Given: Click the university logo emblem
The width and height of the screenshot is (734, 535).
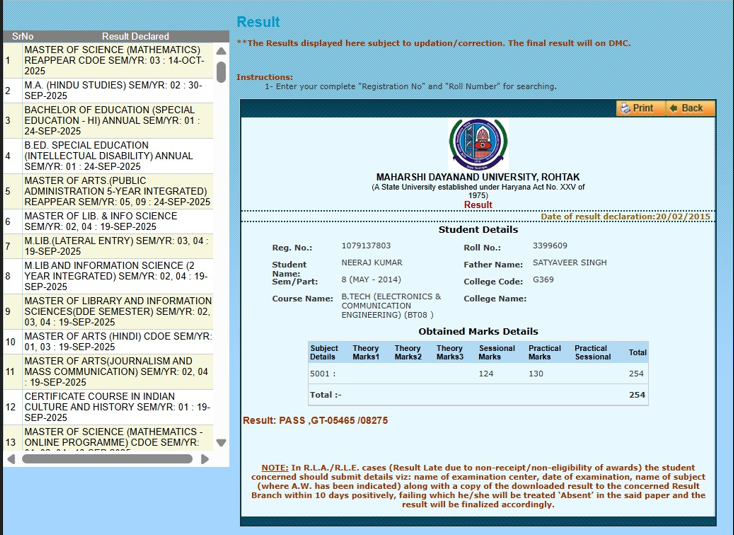Looking at the screenshot, I should coord(478,145).
